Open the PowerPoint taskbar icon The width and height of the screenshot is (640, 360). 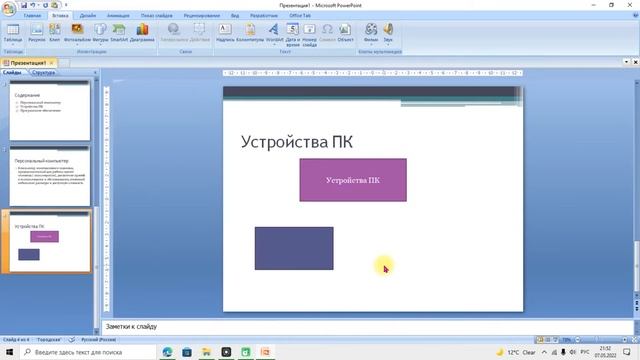point(265,352)
